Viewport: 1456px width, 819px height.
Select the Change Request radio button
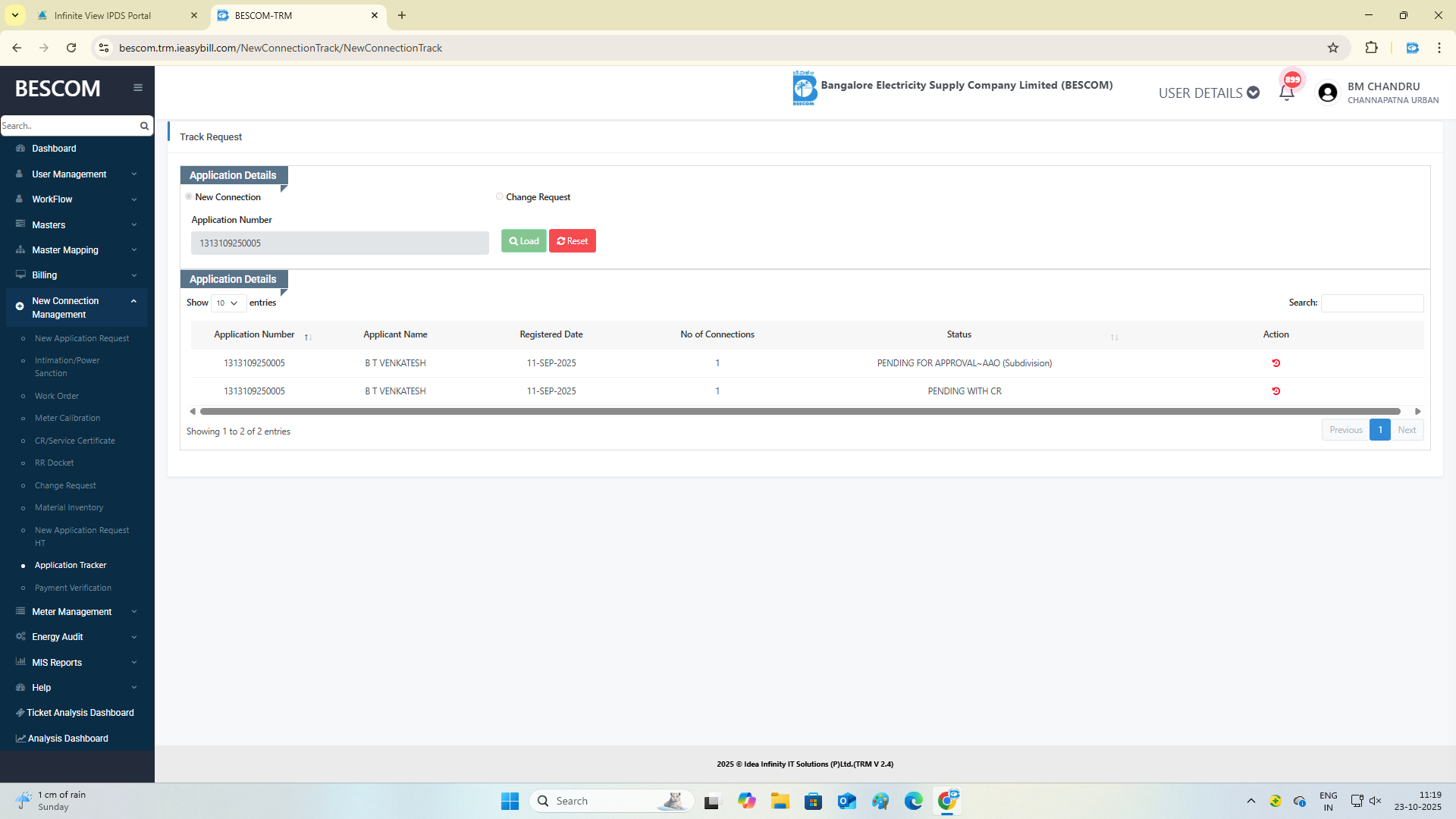[x=500, y=196]
